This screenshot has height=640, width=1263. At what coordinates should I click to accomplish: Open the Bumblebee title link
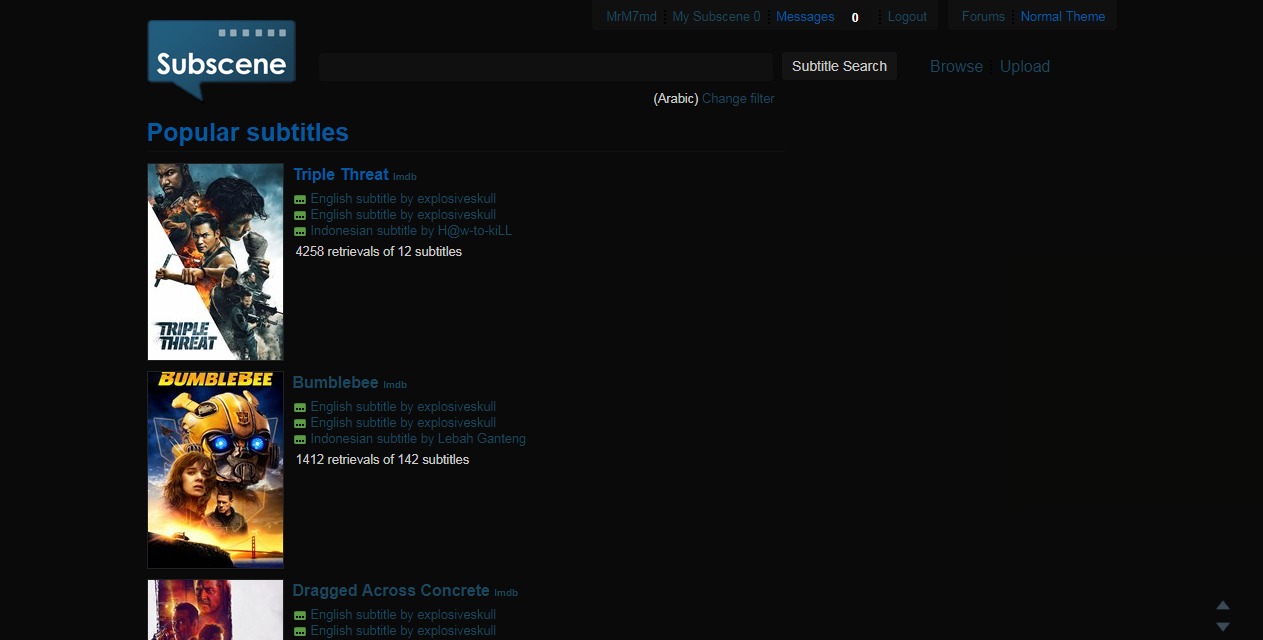[x=335, y=382]
